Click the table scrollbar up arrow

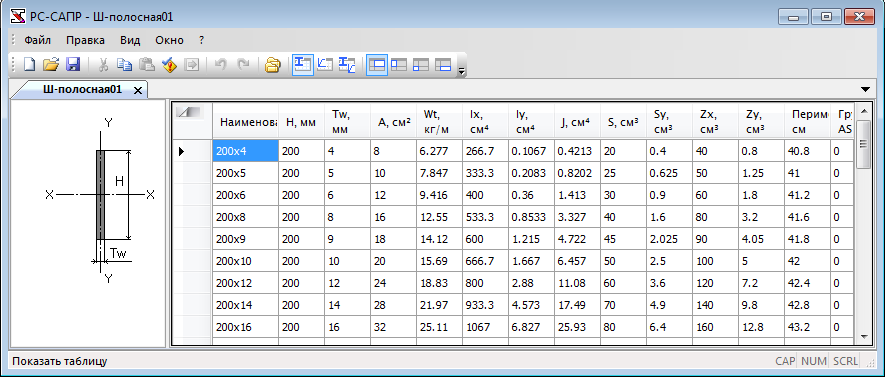pyautogui.click(x=863, y=110)
